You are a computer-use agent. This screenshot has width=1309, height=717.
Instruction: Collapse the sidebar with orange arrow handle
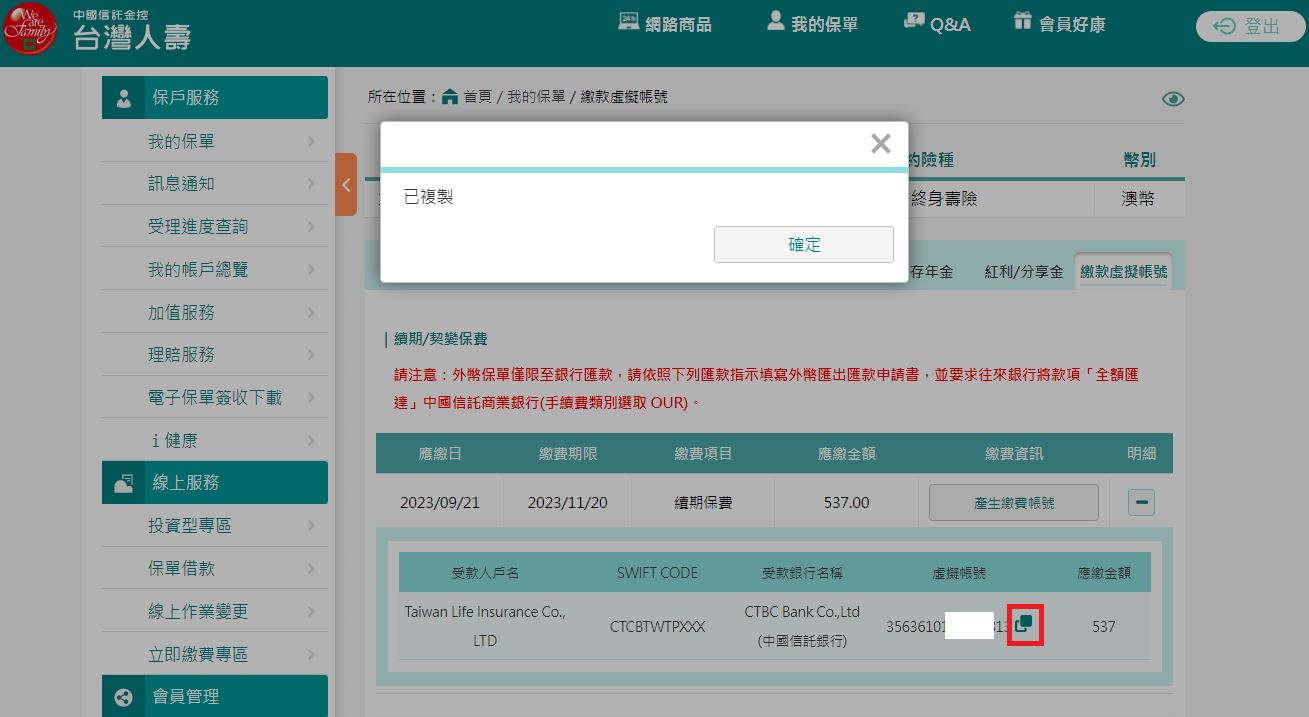(x=346, y=184)
